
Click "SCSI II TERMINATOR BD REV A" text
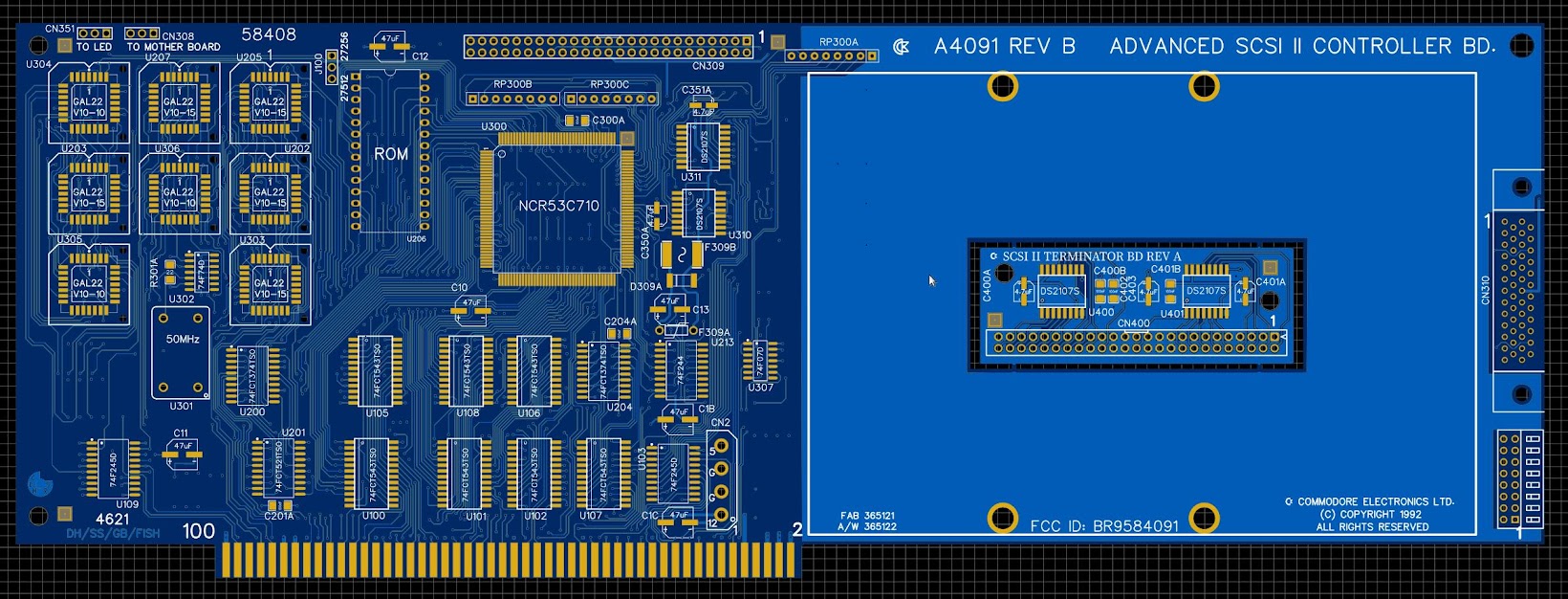pos(1091,256)
